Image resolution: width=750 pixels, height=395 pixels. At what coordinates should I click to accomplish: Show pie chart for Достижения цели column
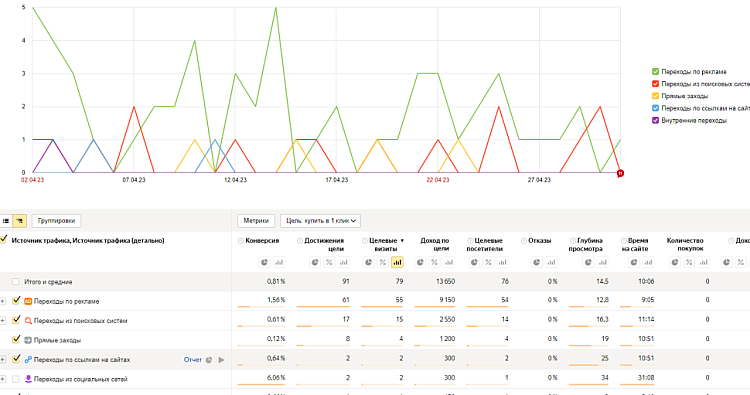315,262
